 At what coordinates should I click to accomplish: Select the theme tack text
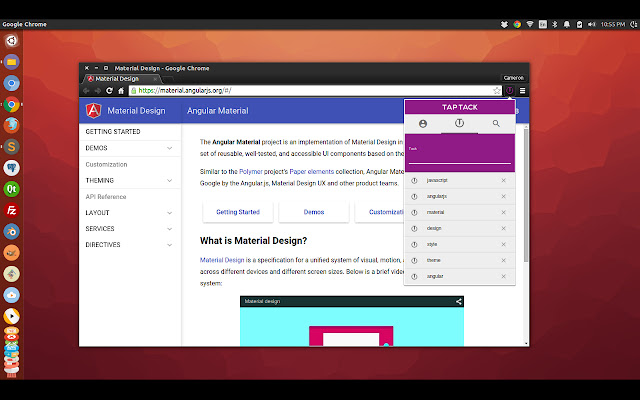[x=433, y=260]
